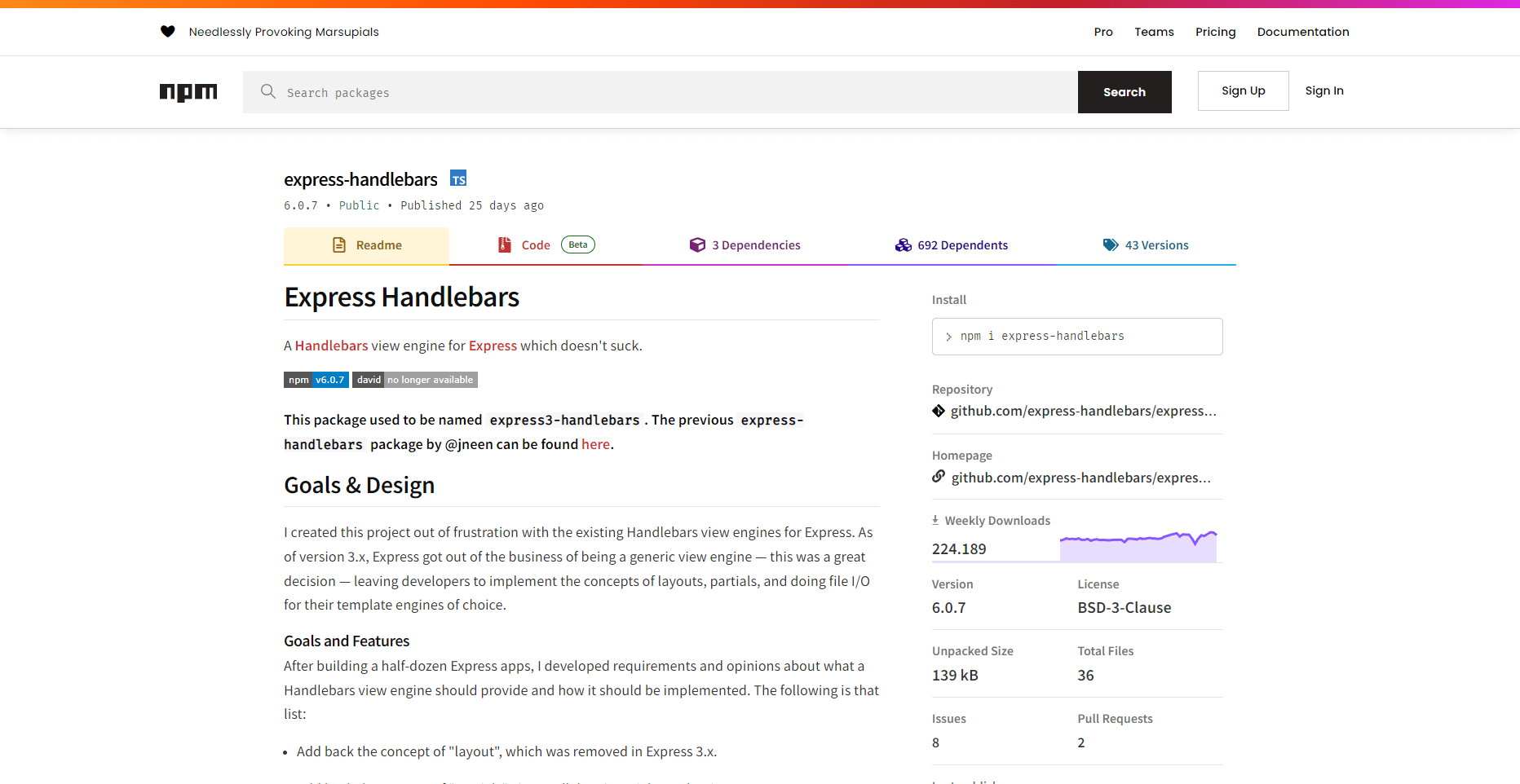Image resolution: width=1520 pixels, height=784 pixels.
Task: Focus the Search packages input field
Action: pyautogui.click(x=661, y=92)
